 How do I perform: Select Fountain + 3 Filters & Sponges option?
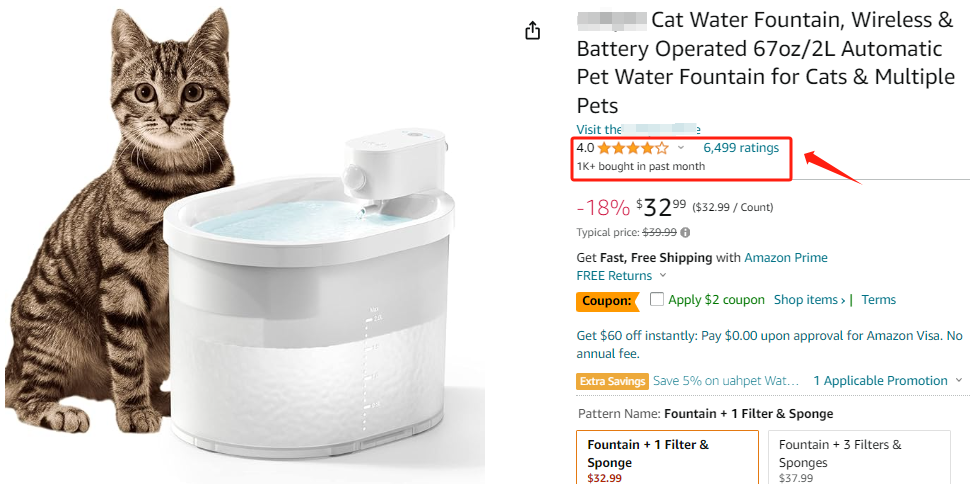pos(859,457)
